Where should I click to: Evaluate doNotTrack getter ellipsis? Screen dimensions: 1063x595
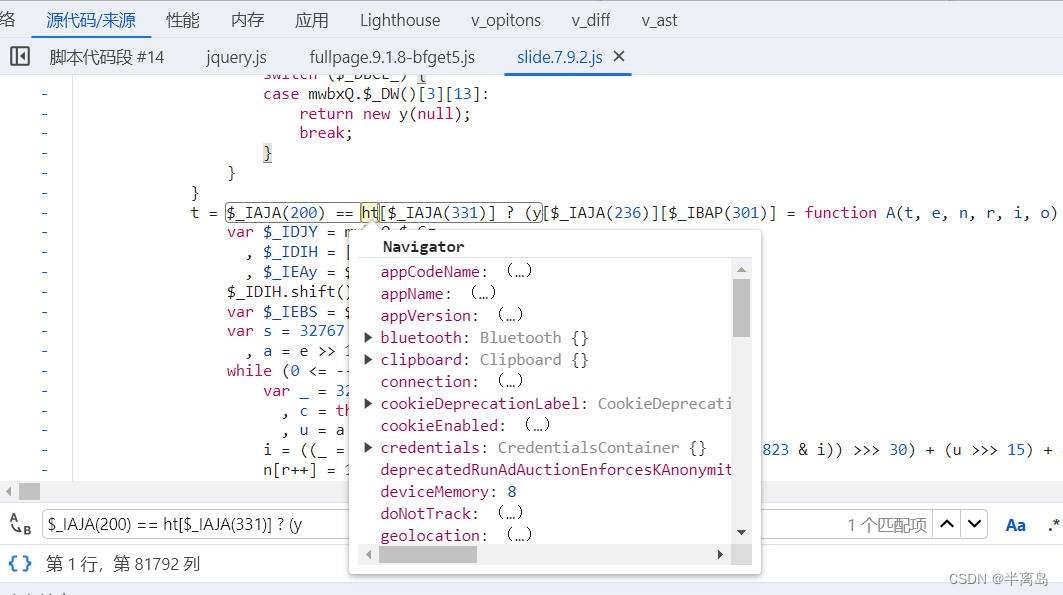click(x=510, y=513)
